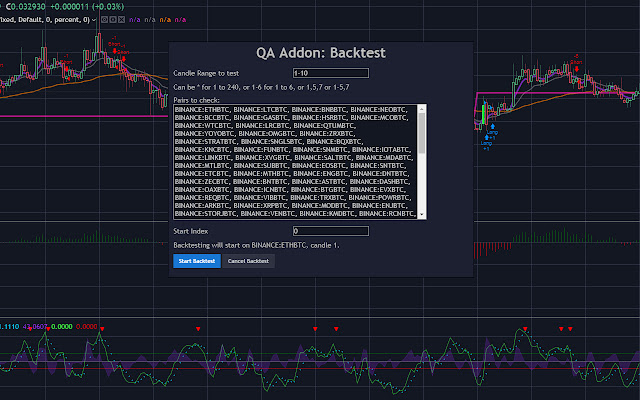The height and width of the screenshot is (400, 640).
Task: Click the pairs list scrollbar down arrow
Action: (422, 215)
